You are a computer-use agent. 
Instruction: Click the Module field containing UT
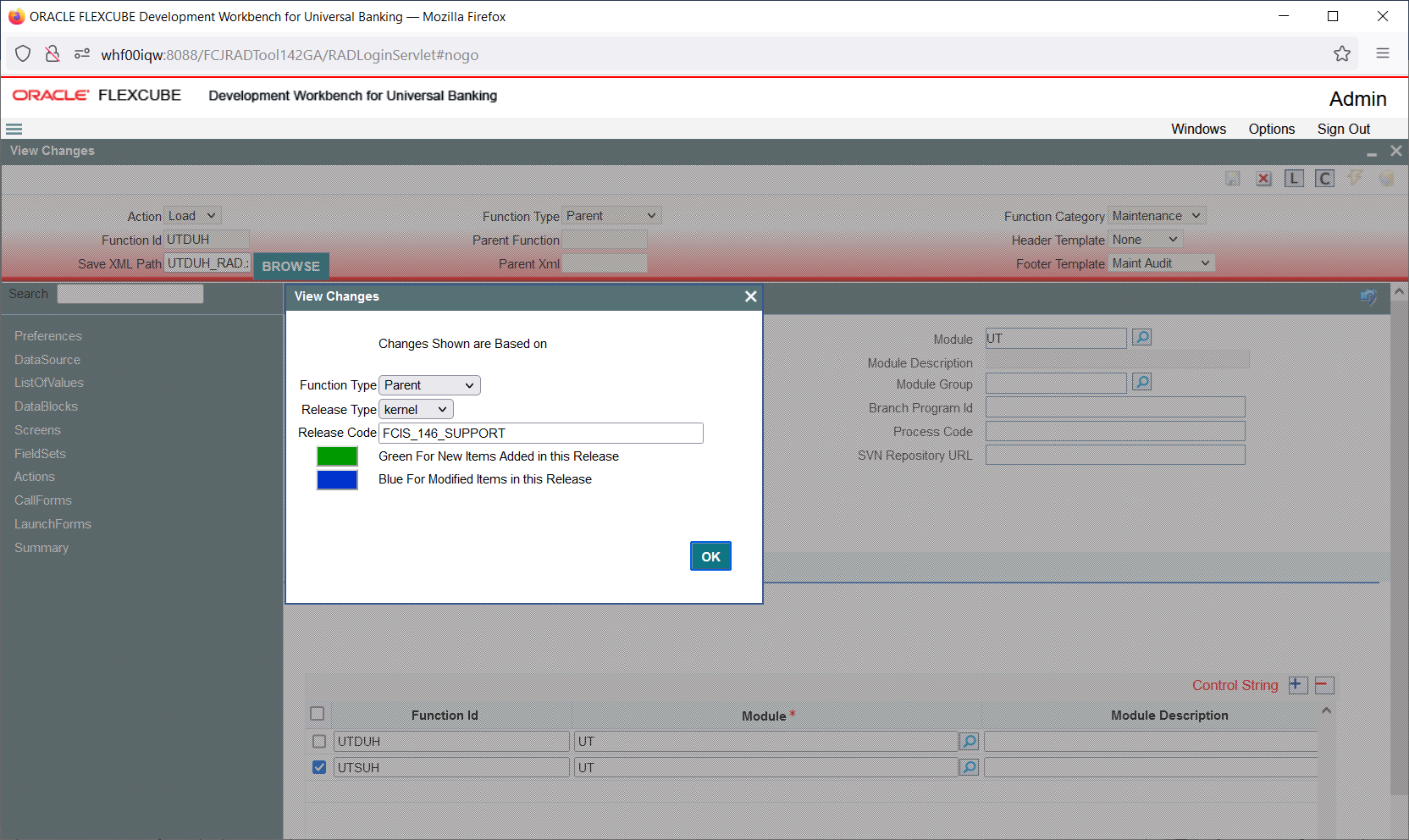click(1056, 338)
